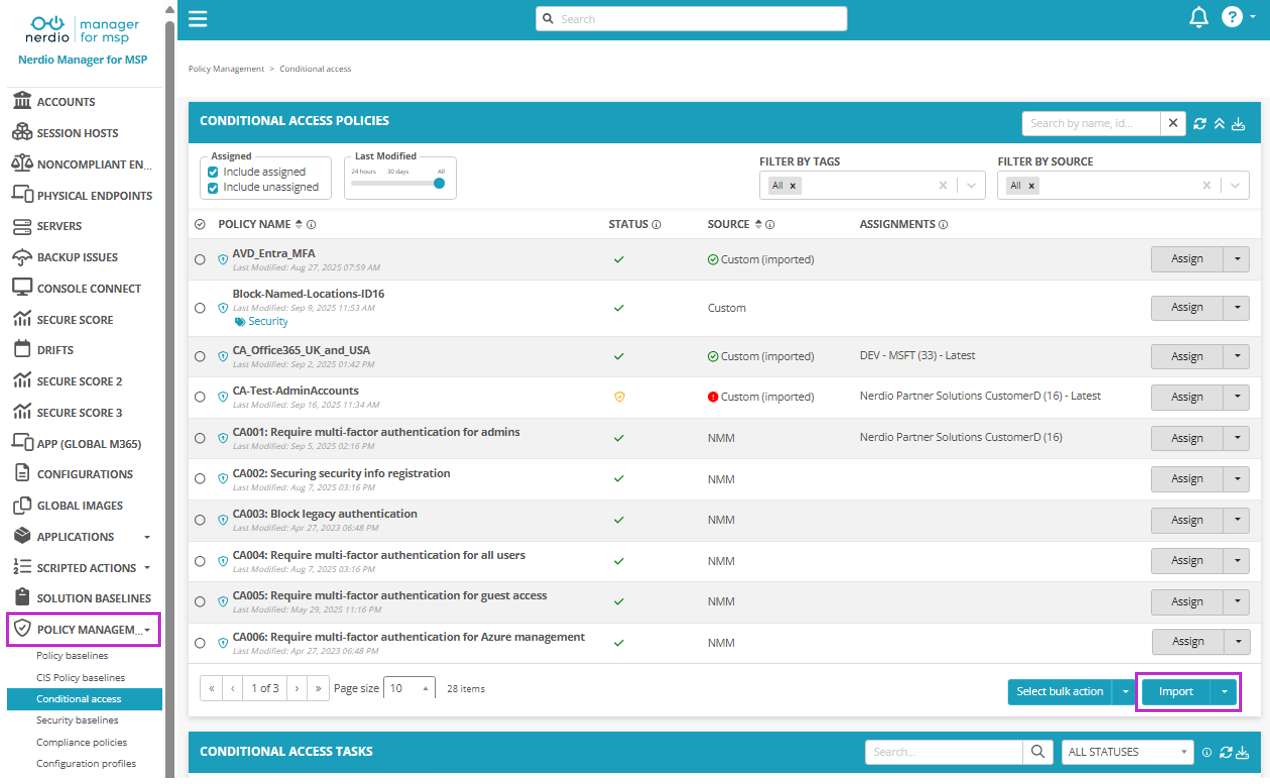The image size is (1270, 784).
Task: Click Drifts calendar icon in sidebar
Action: pos(22,349)
